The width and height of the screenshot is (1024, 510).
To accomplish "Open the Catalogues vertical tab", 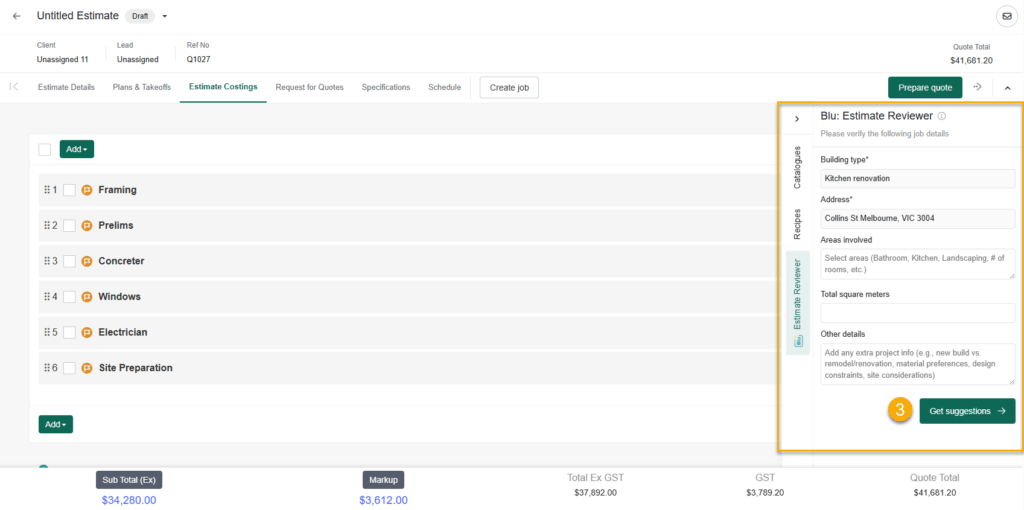I will tap(797, 167).
